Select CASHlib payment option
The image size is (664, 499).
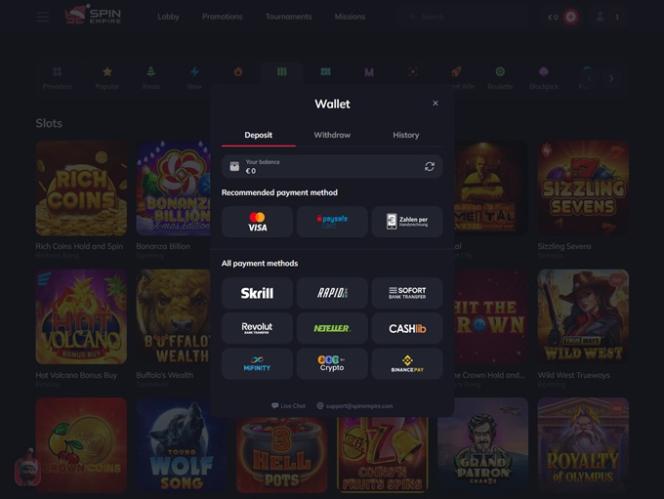(x=407, y=328)
